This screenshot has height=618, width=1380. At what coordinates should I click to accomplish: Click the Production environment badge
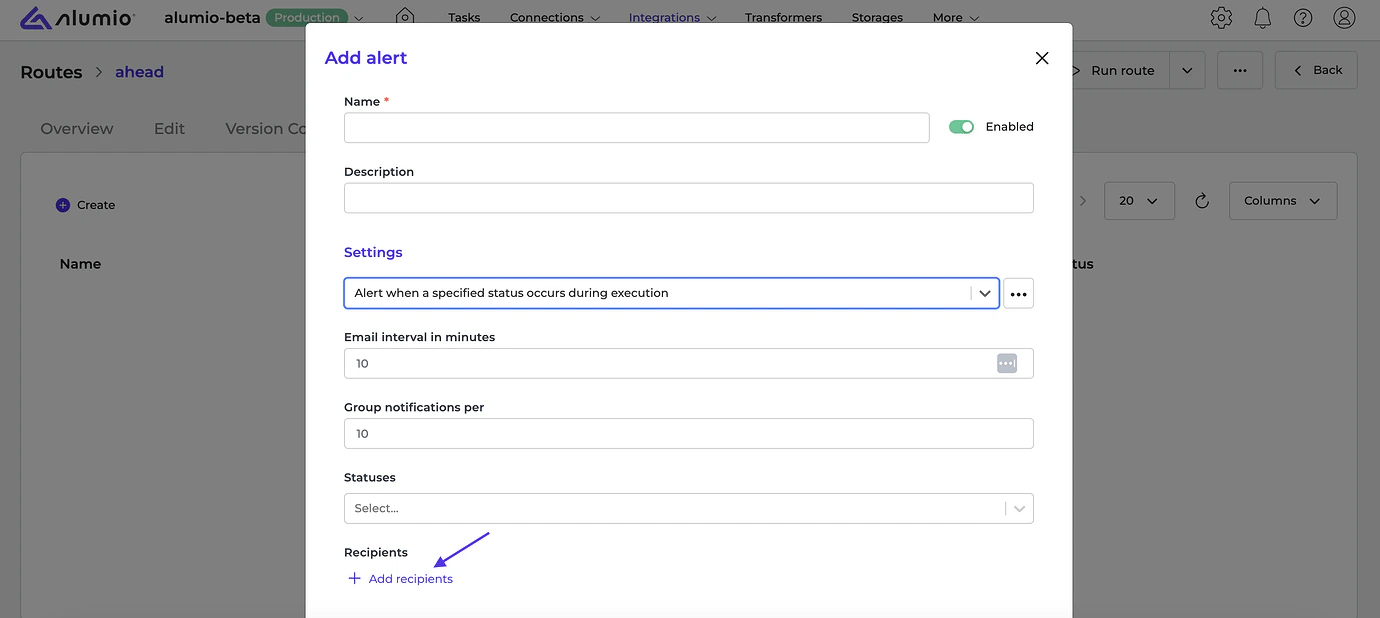point(307,18)
